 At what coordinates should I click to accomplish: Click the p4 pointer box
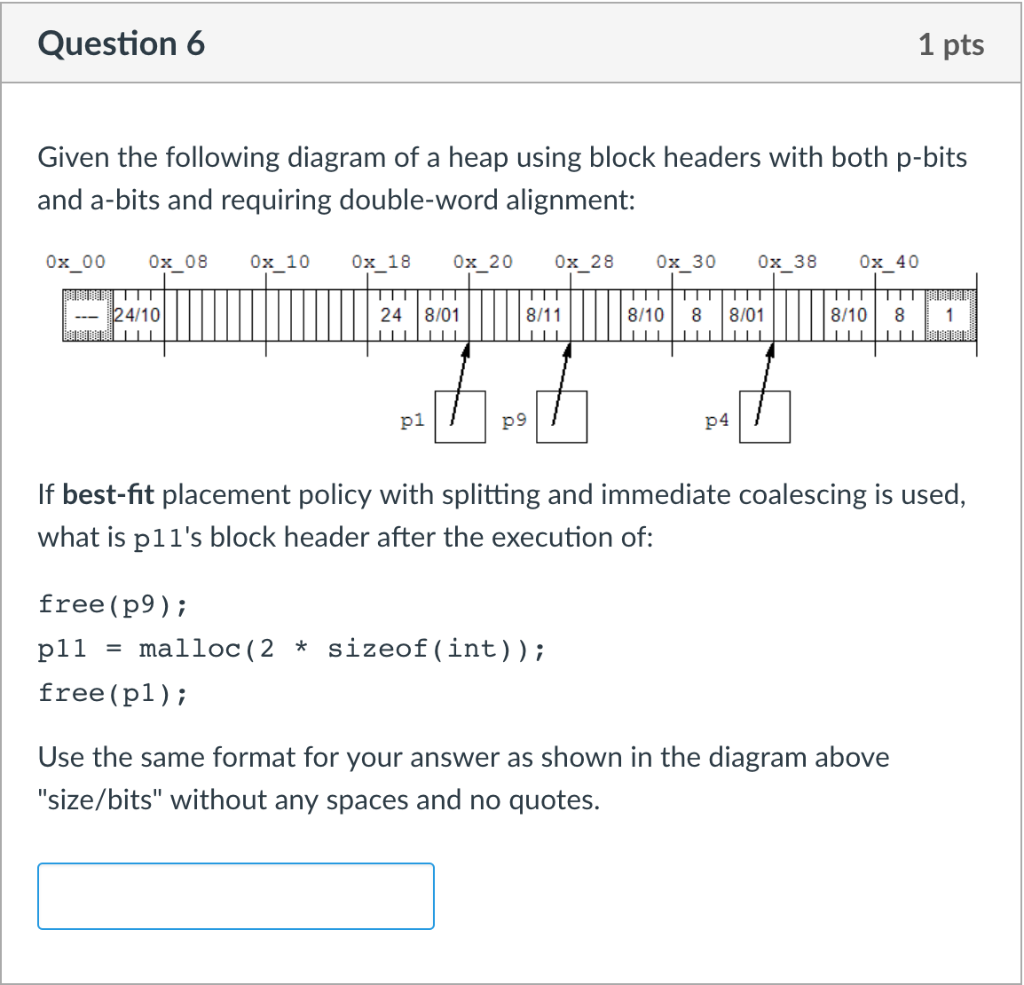tap(765, 416)
